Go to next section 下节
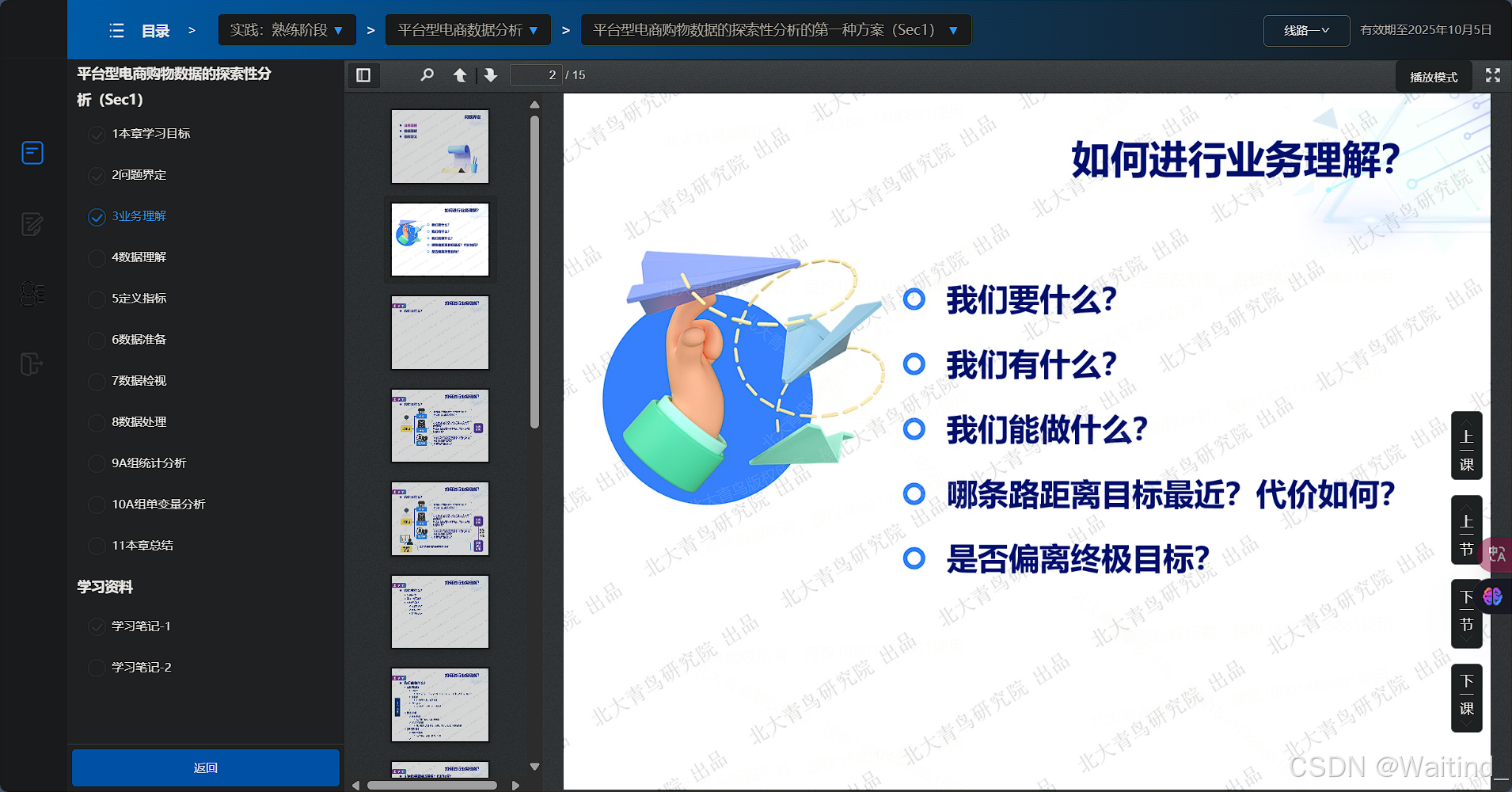The image size is (1512, 792). pos(1467,614)
